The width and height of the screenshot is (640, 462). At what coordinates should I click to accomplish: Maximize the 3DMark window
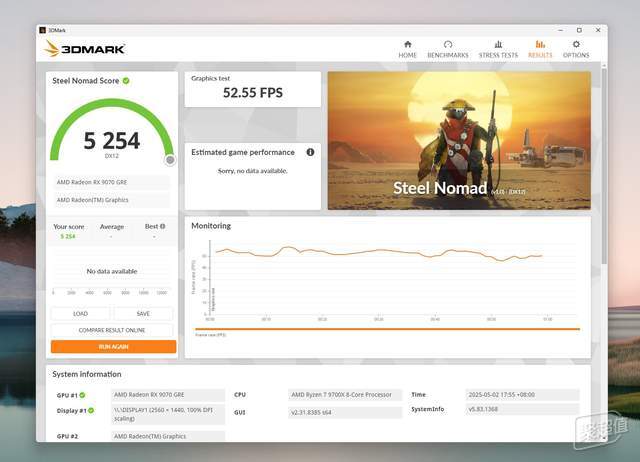click(x=579, y=30)
